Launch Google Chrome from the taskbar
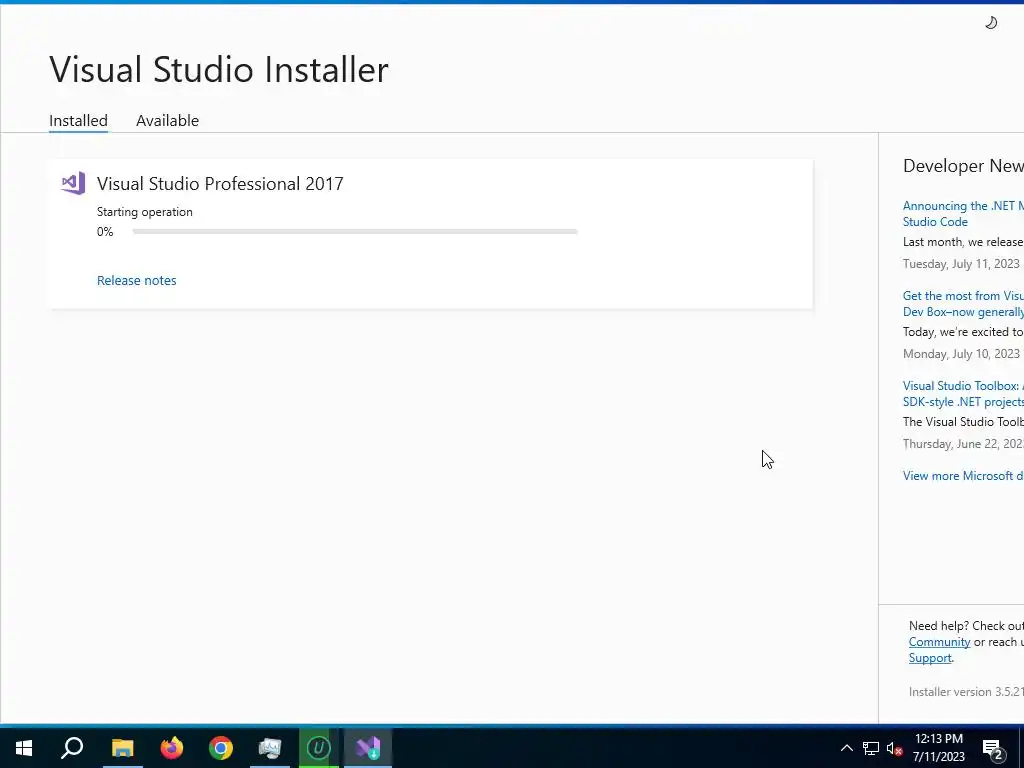 coord(221,748)
